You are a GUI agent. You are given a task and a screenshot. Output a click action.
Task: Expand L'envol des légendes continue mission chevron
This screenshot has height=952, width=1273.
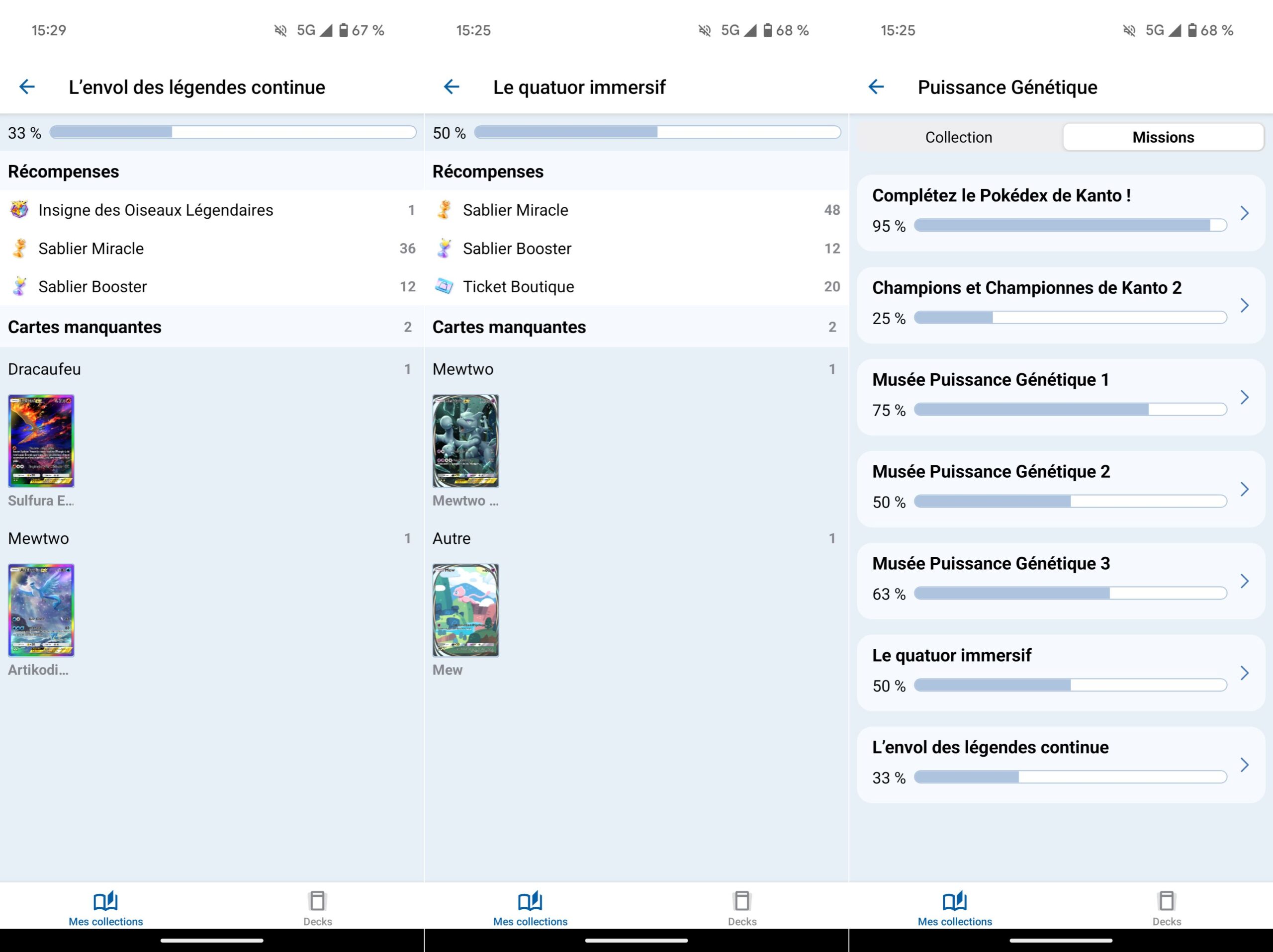point(1244,765)
